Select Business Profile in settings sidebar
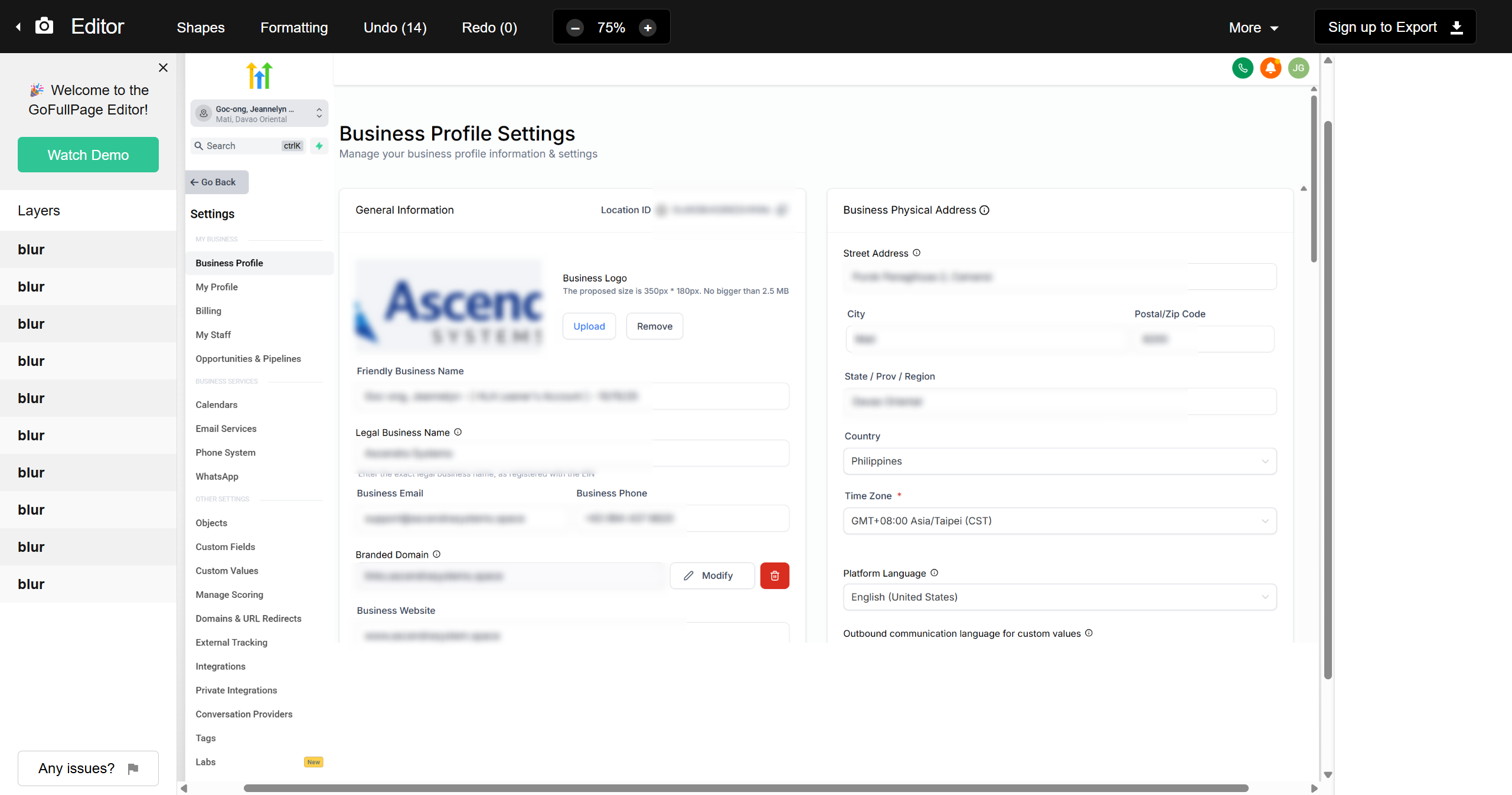Screen dimensions: 1512x795 [259, 263]
